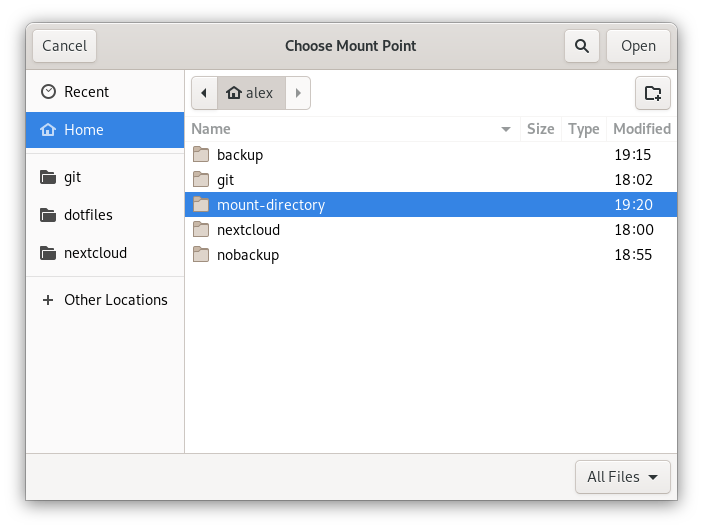
Task: Click the nobackup folder icon
Action: 201,255
